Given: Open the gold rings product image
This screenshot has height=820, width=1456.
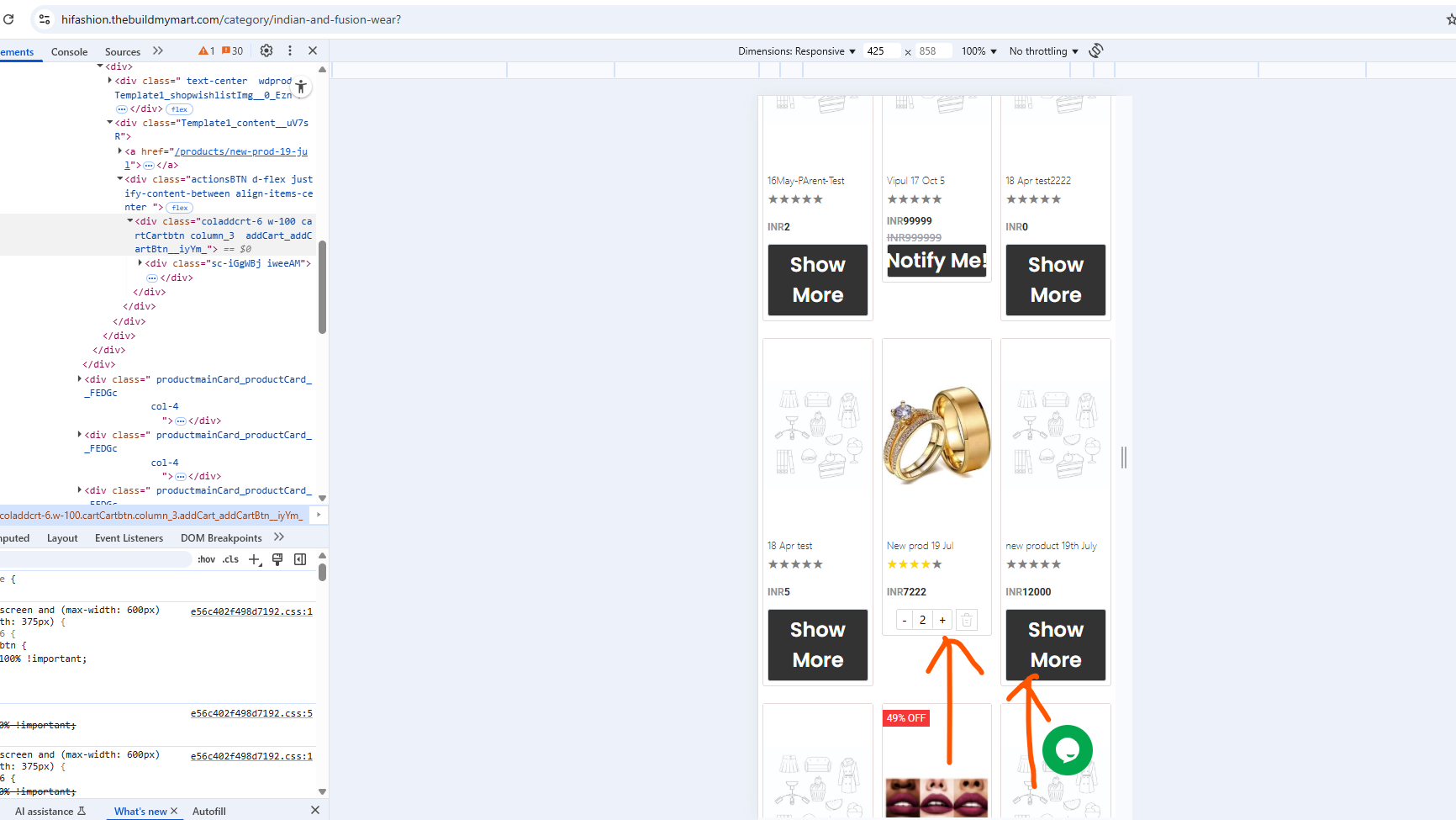Looking at the screenshot, I should [x=936, y=434].
